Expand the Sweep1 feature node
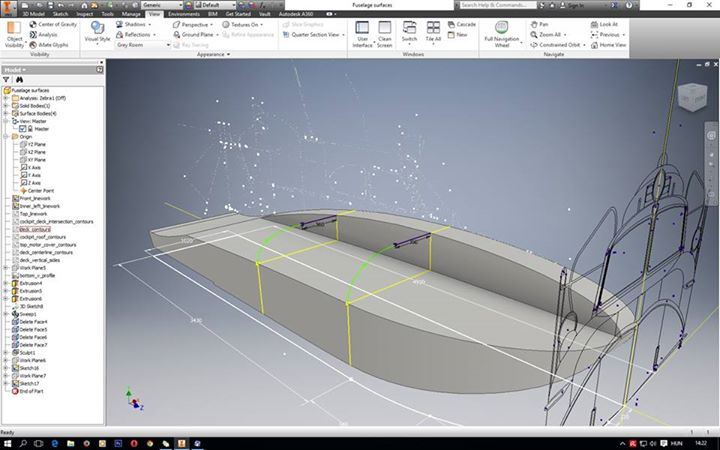Viewport: 720px width, 450px height. (x=6, y=314)
